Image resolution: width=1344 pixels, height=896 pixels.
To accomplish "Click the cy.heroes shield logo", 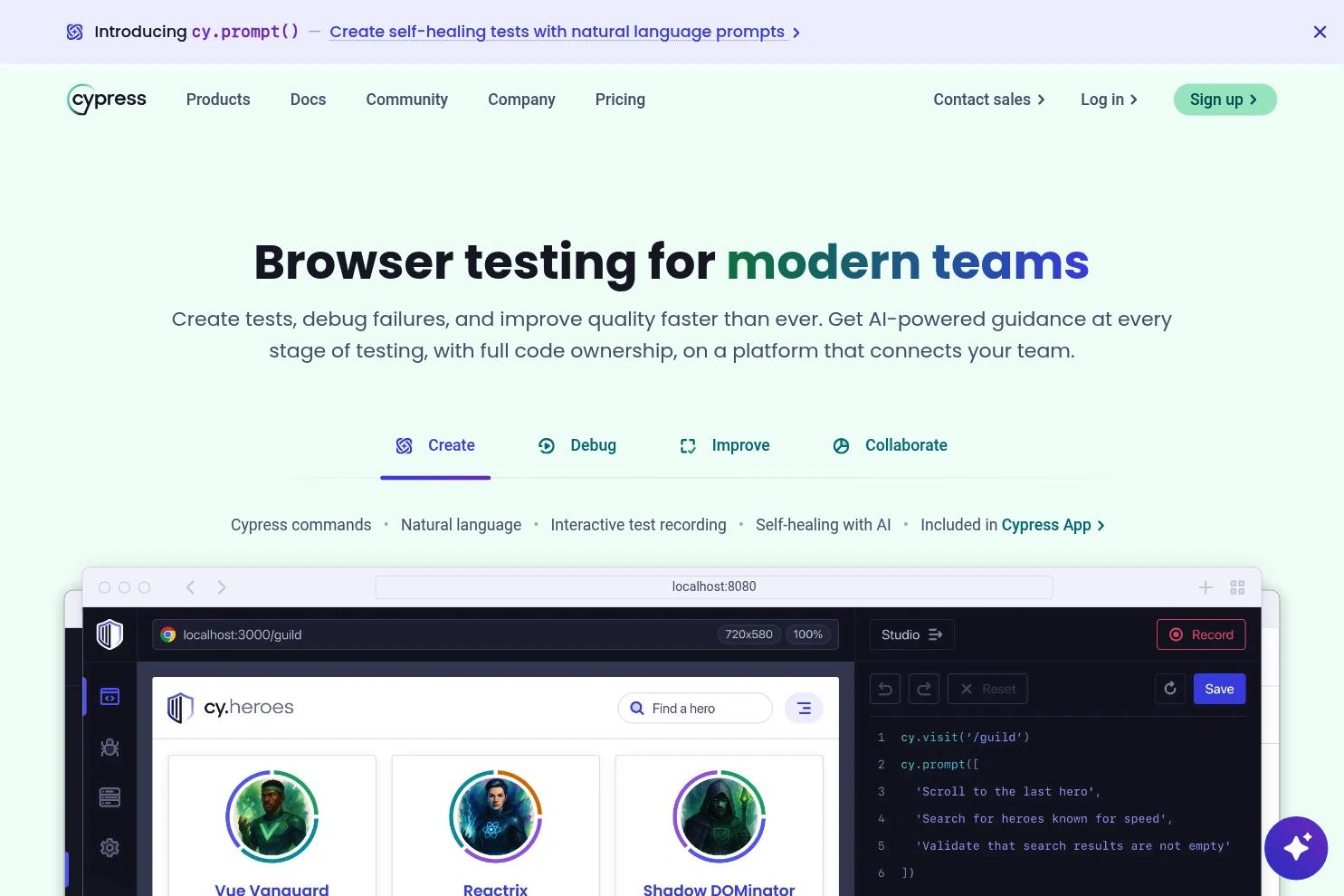I will (x=180, y=708).
